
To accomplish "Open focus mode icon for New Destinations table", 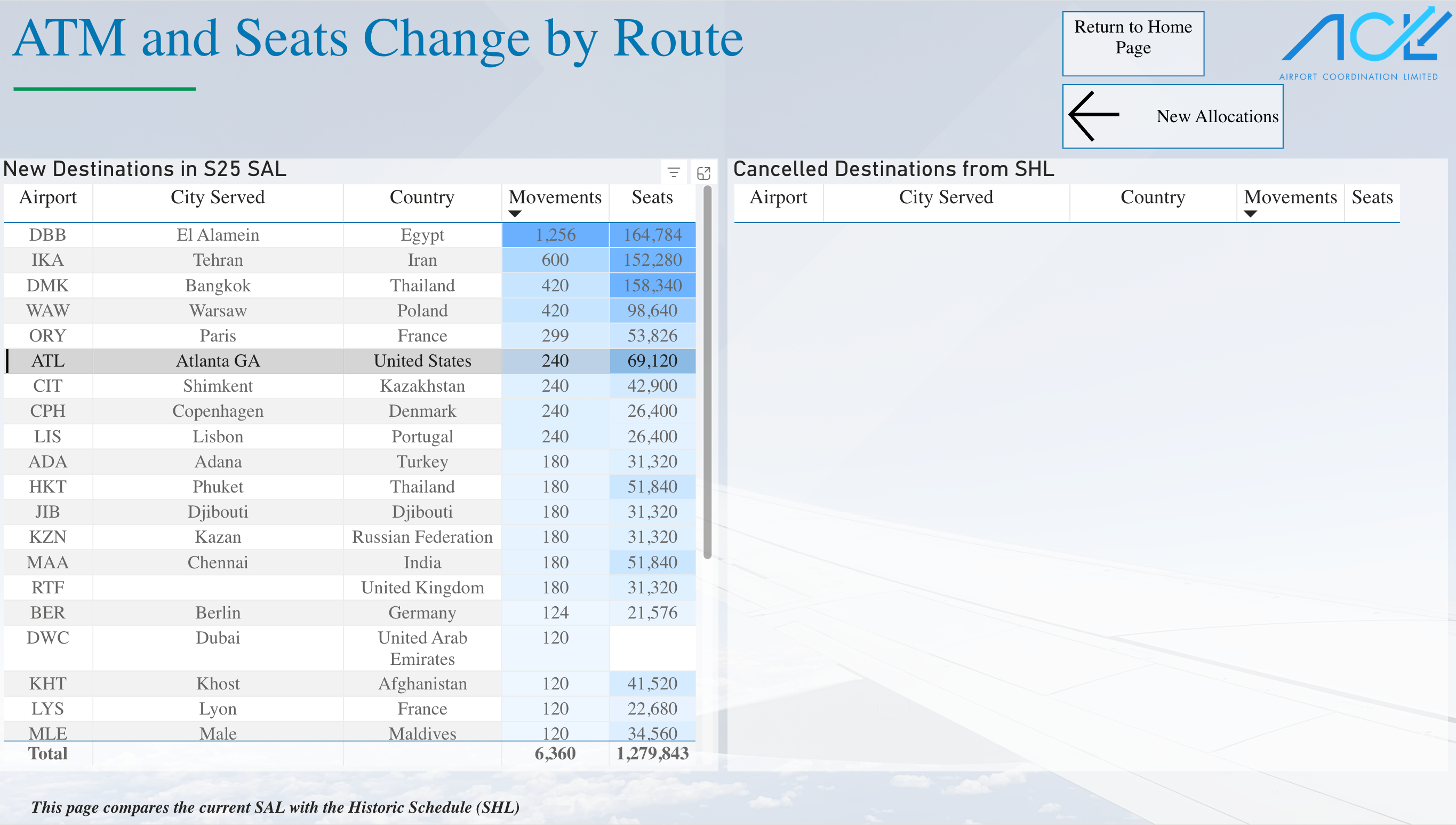I will (x=703, y=173).
